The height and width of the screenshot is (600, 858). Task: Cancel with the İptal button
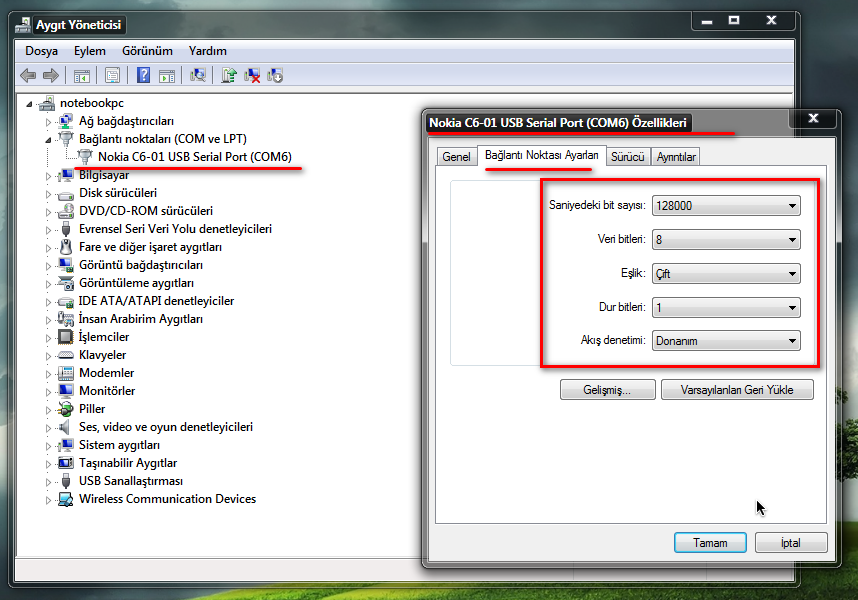point(791,543)
